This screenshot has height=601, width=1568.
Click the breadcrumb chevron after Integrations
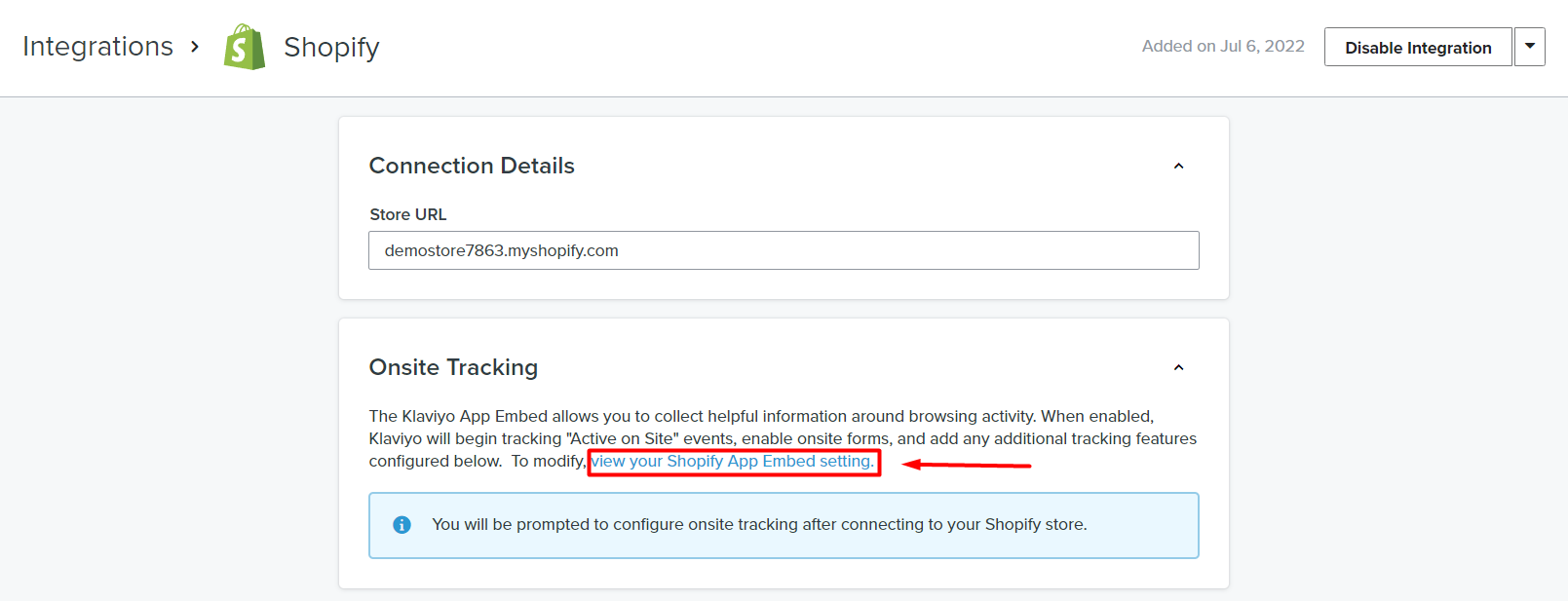pos(195,47)
